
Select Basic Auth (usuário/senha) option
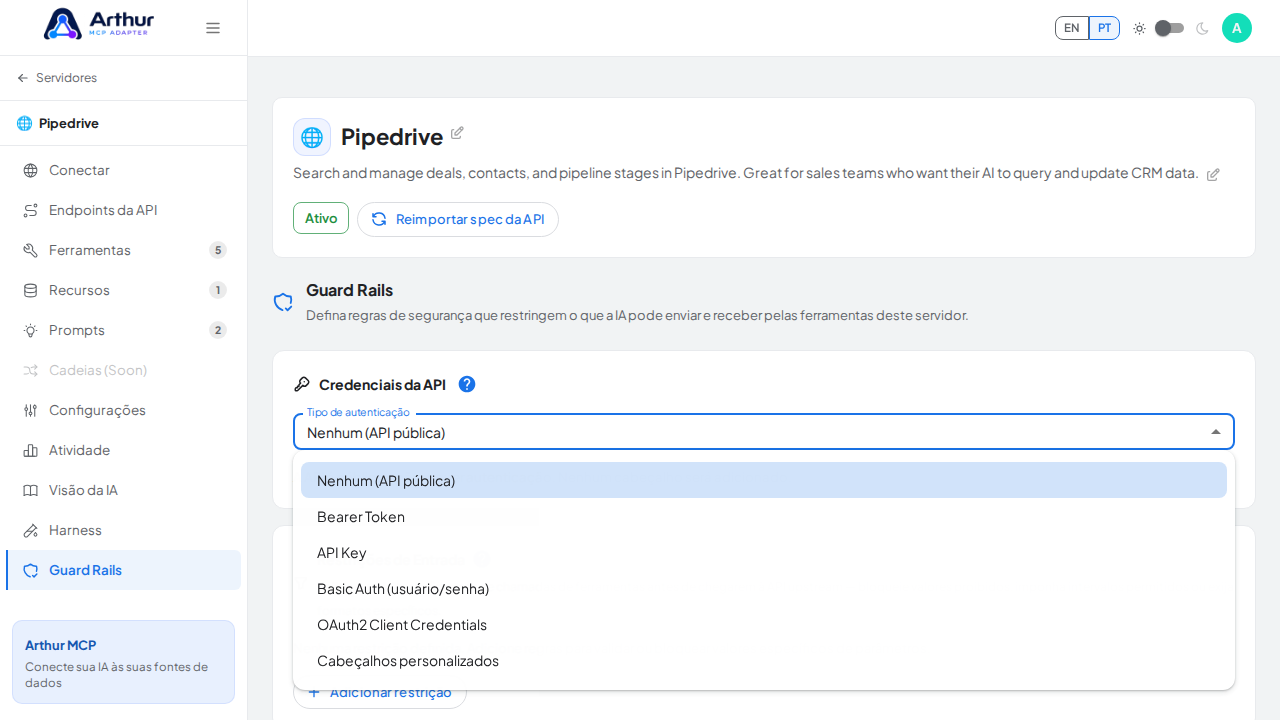click(764, 588)
